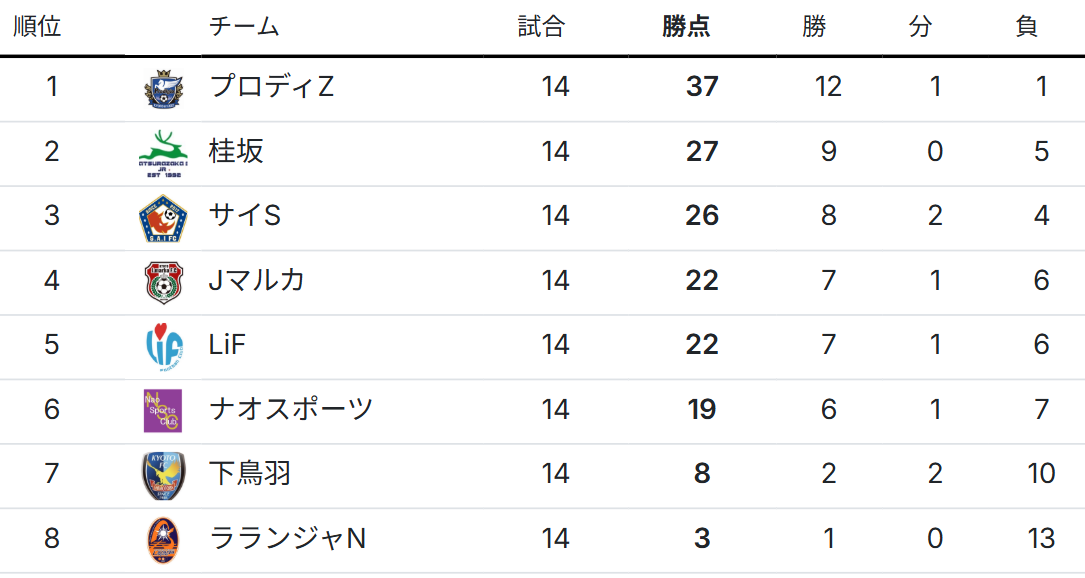Click the プロディZ team crest icon

pyautogui.click(x=162, y=88)
